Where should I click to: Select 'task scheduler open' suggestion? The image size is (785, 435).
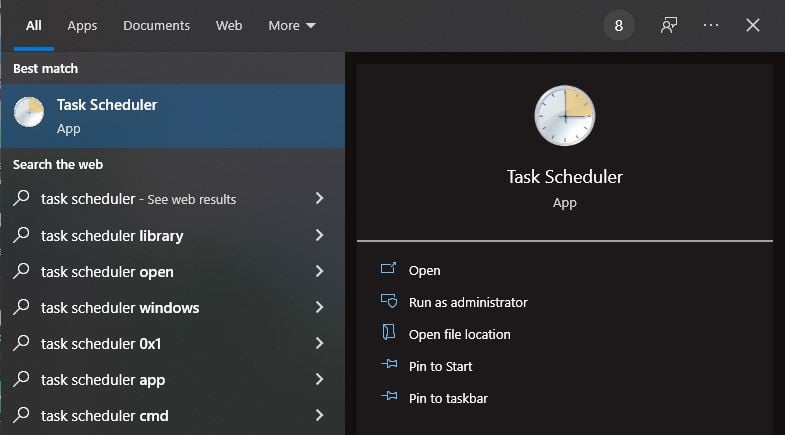click(173, 271)
